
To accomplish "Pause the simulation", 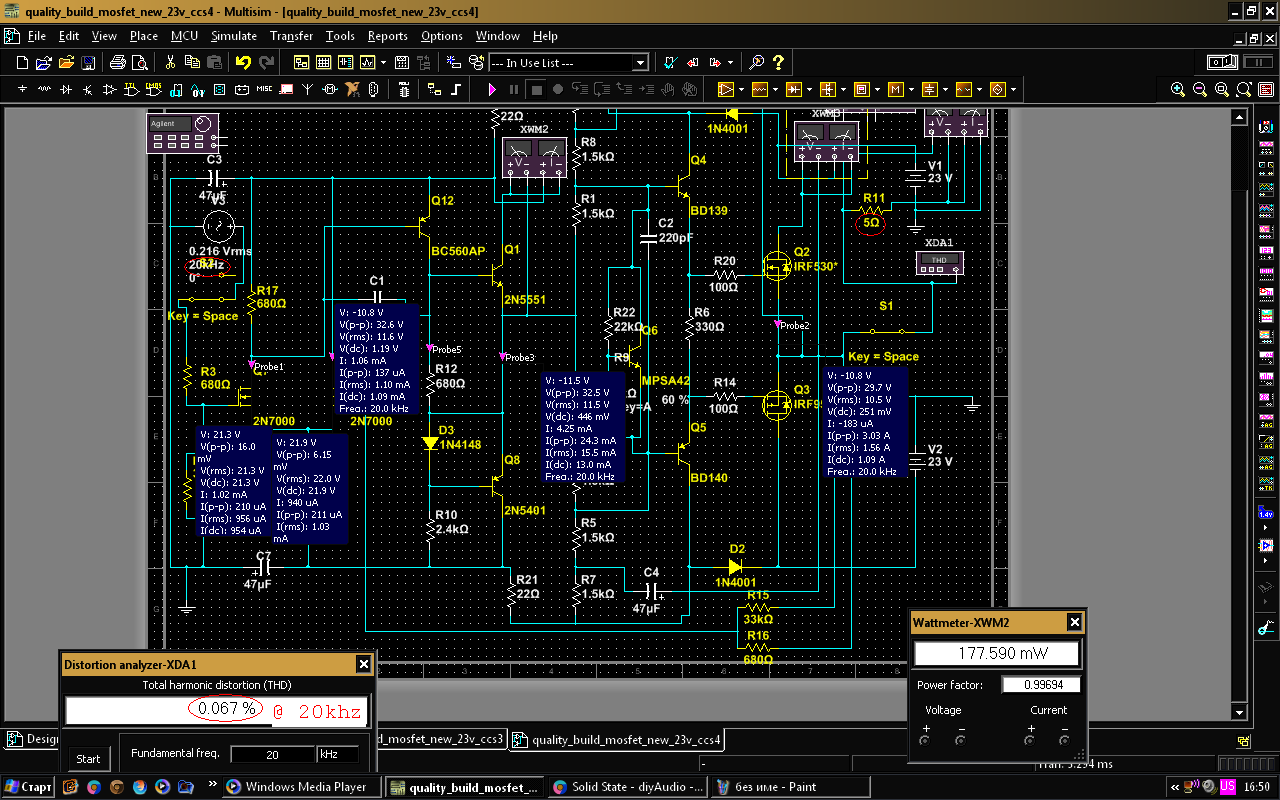I will click(x=515, y=90).
